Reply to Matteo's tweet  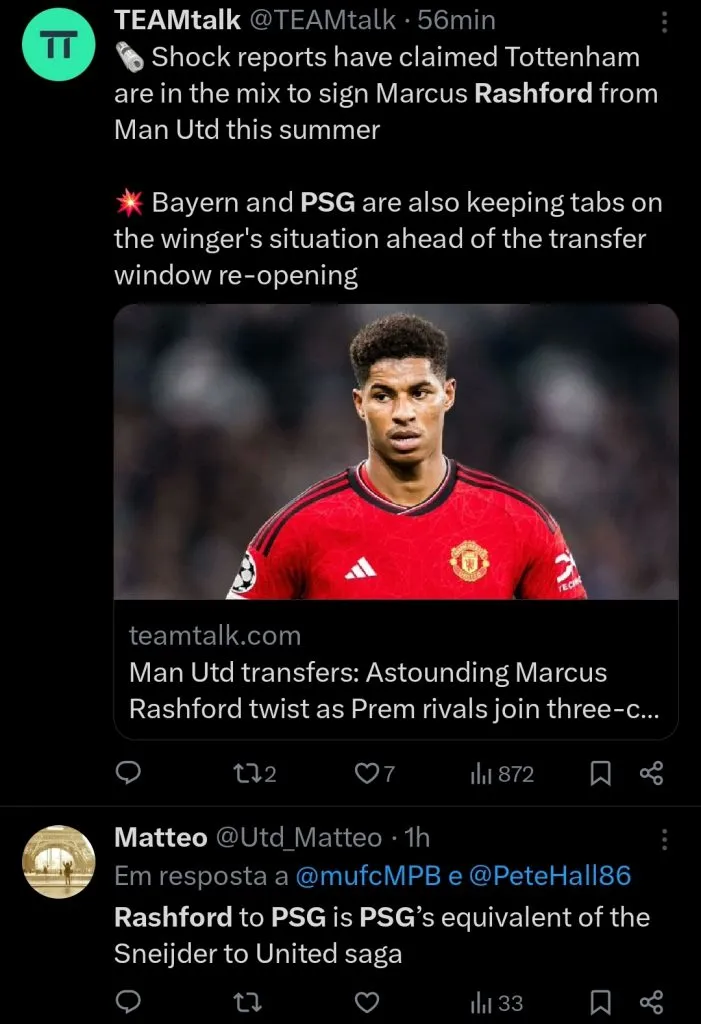tap(129, 1002)
